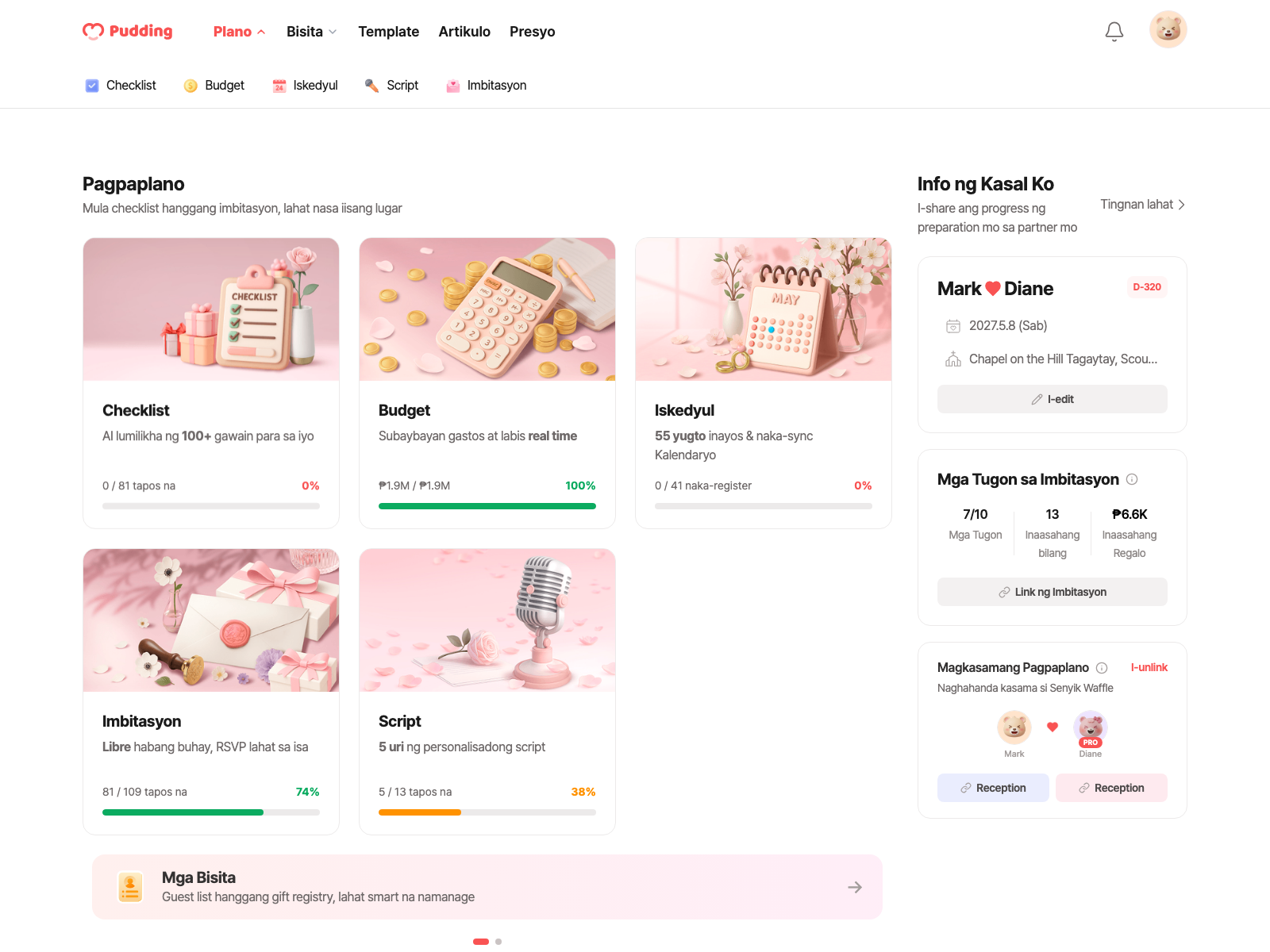Click '₱1.9M / ₱1.9M' budget text
Image resolution: width=1270 pixels, height=952 pixels.
click(414, 486)
